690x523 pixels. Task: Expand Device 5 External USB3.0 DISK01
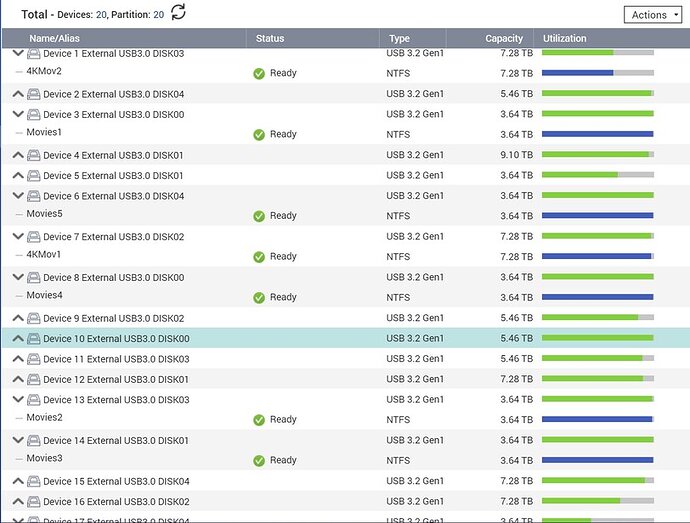(x=18, y=175)
